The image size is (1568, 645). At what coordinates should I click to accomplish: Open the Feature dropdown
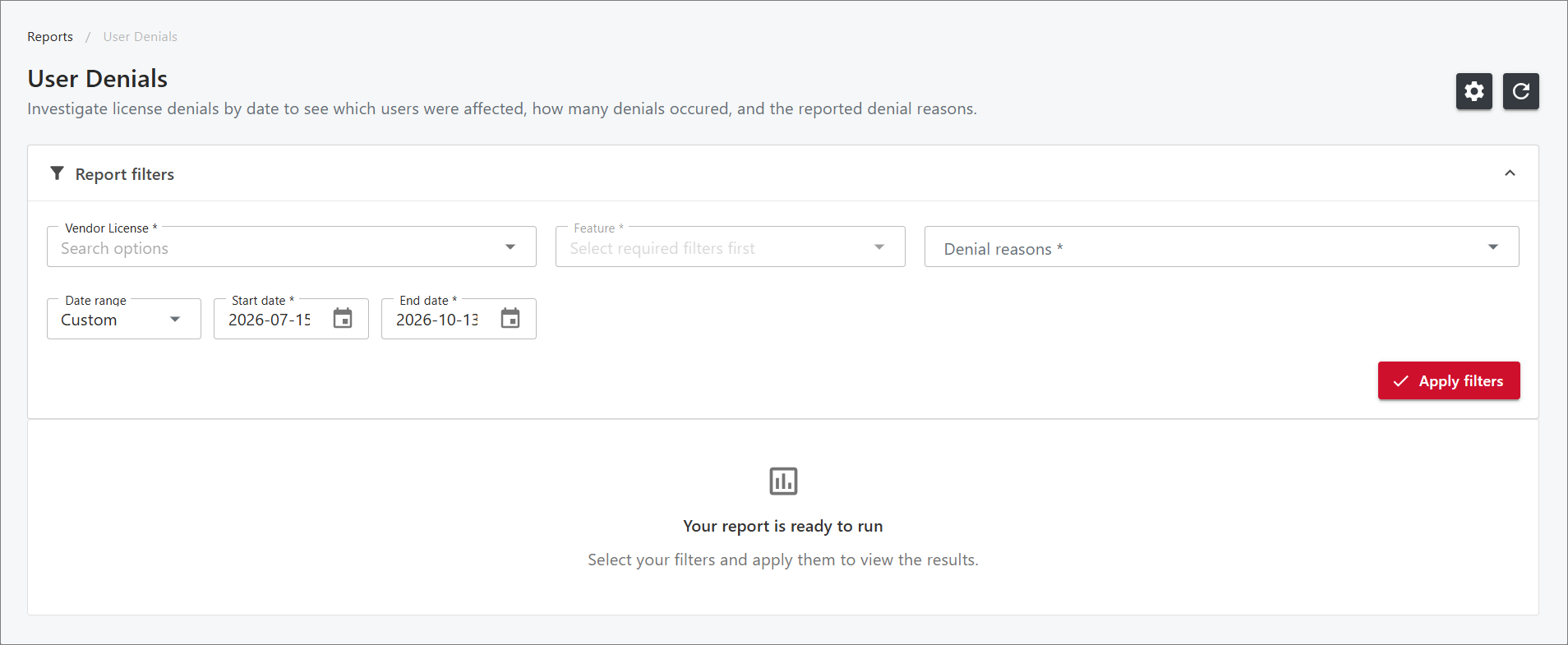(x=731, y=246)
